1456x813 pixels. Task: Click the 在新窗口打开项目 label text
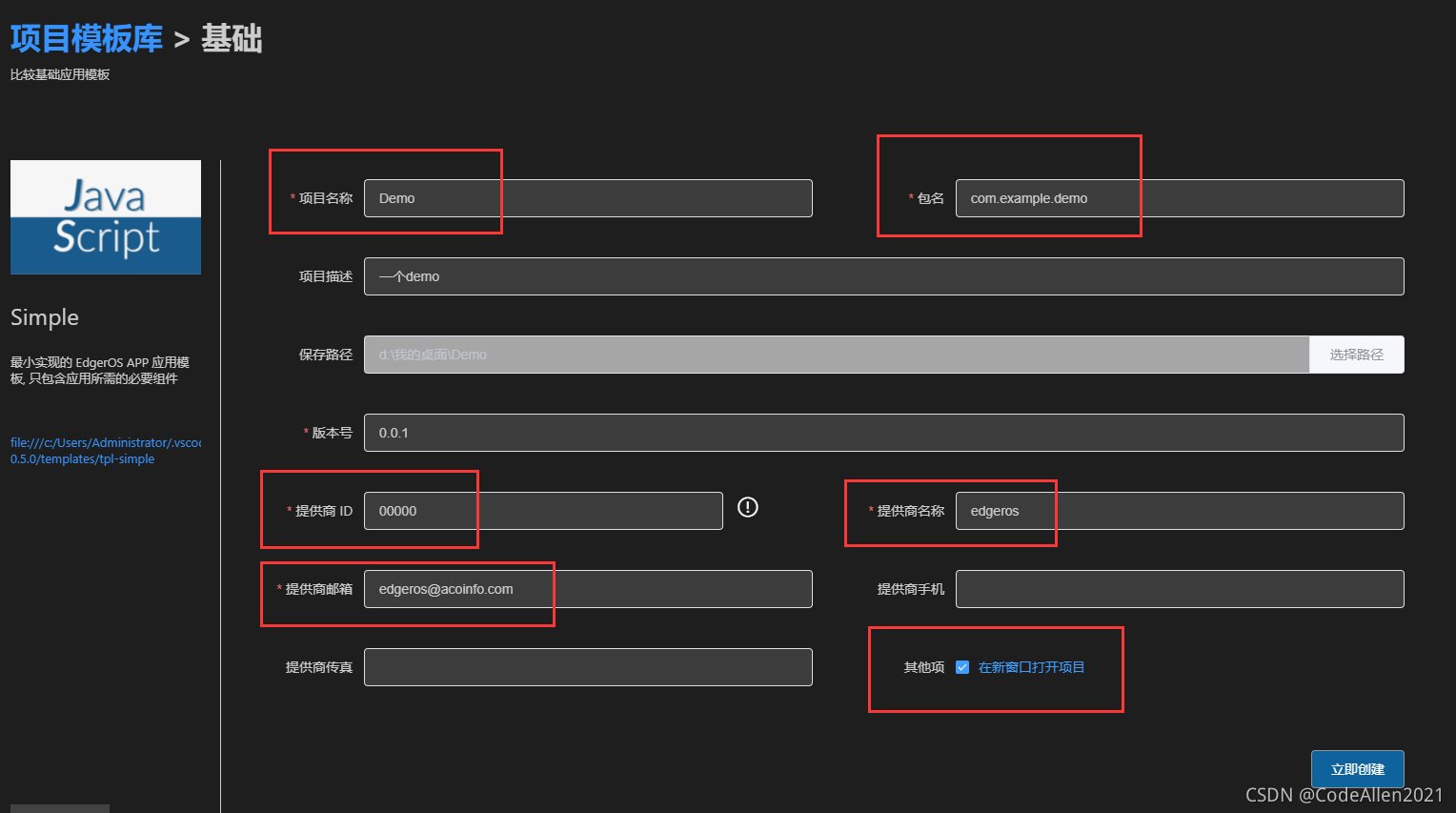click(x=1031, y=667)
